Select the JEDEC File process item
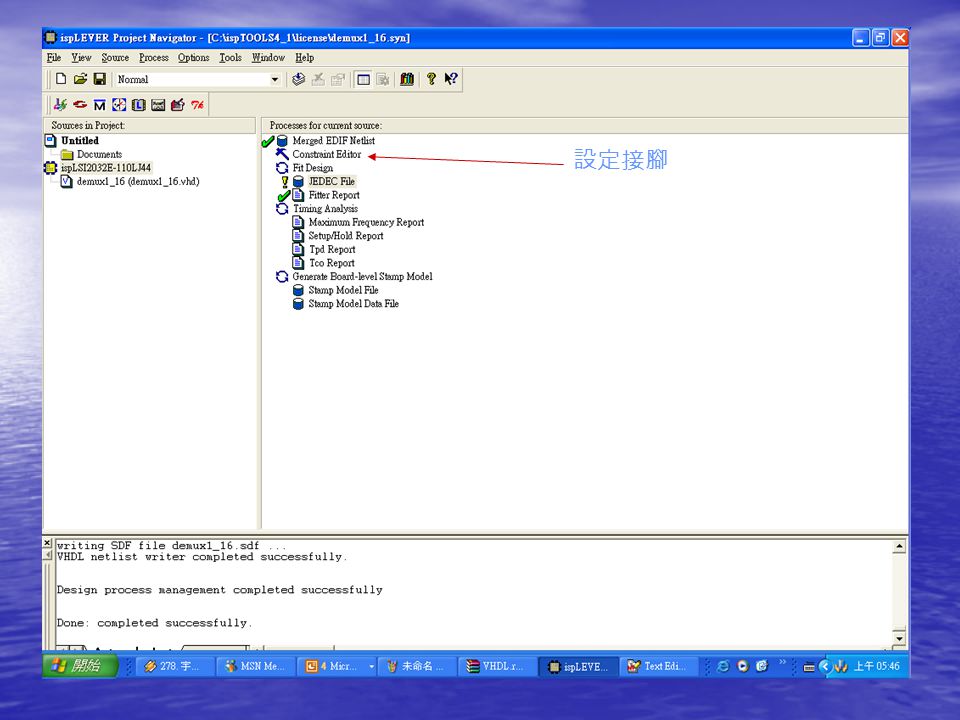 tap(331, 181)
